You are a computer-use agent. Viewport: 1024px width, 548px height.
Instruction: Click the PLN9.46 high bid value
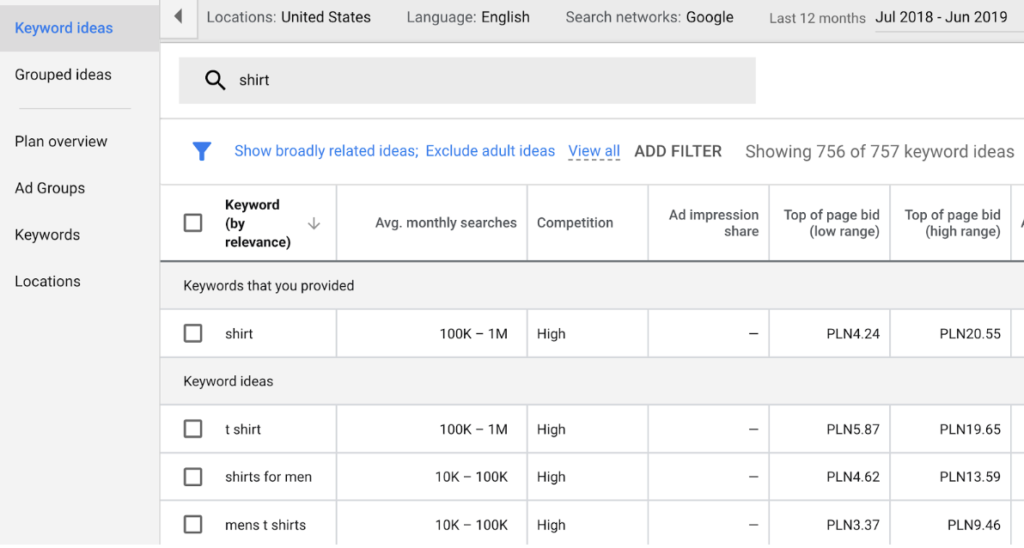974,524
